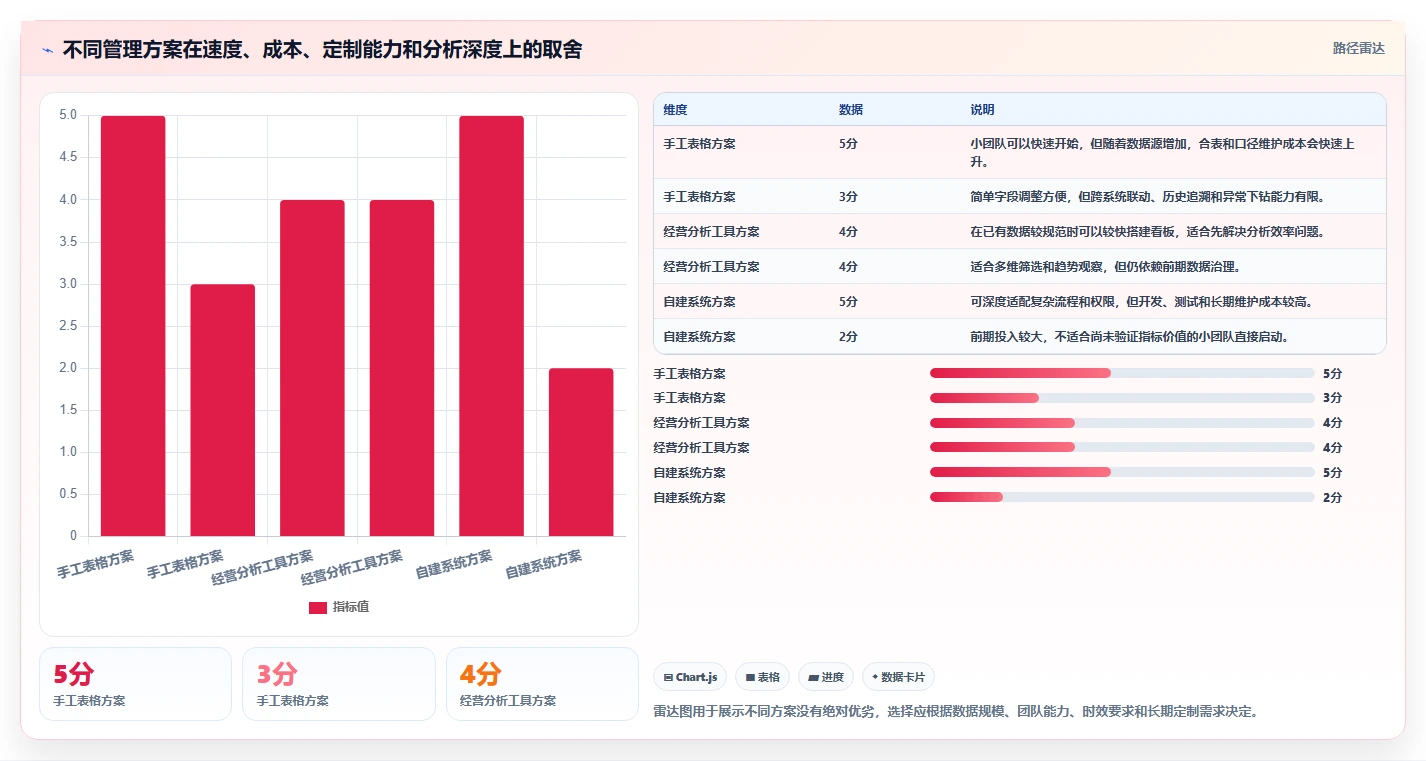
Task: Click the 数据 column header
Action: click(x=851, y=110)
